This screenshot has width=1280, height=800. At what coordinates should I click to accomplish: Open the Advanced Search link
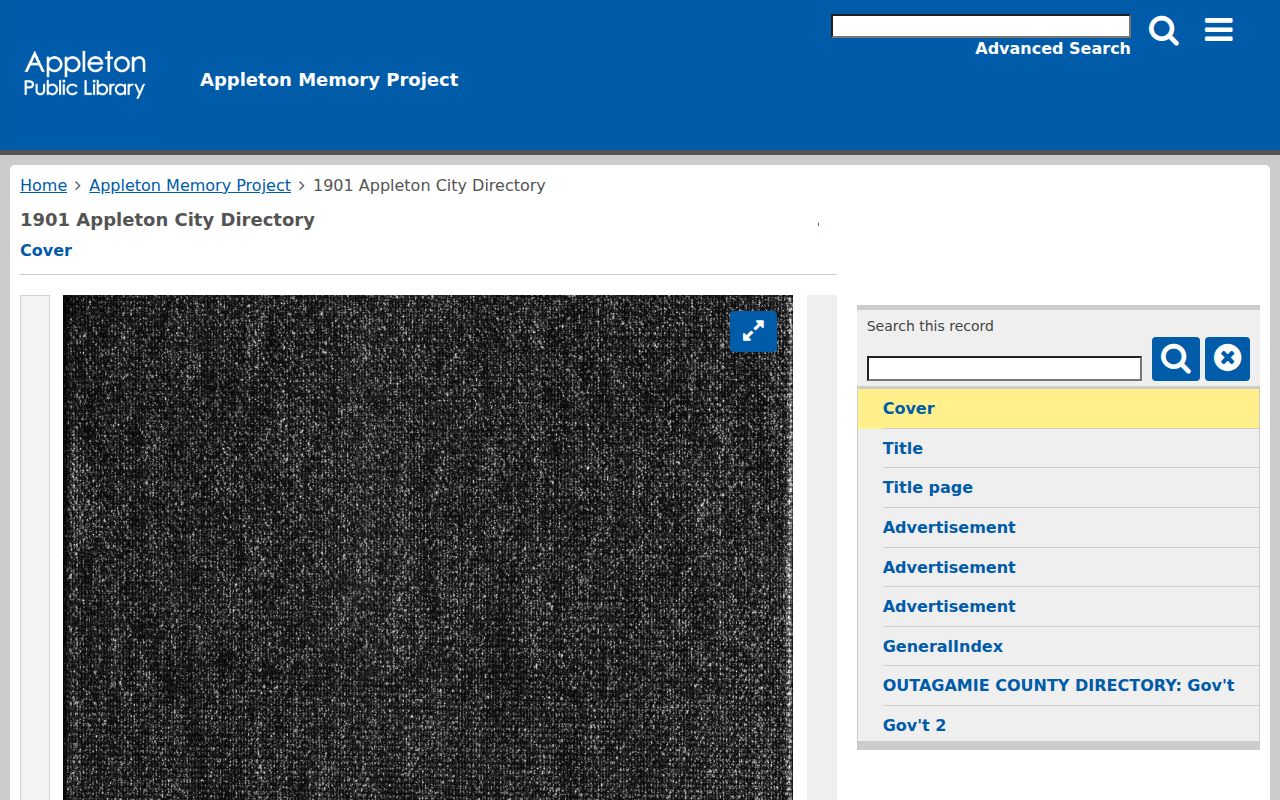coord(1053,48)
